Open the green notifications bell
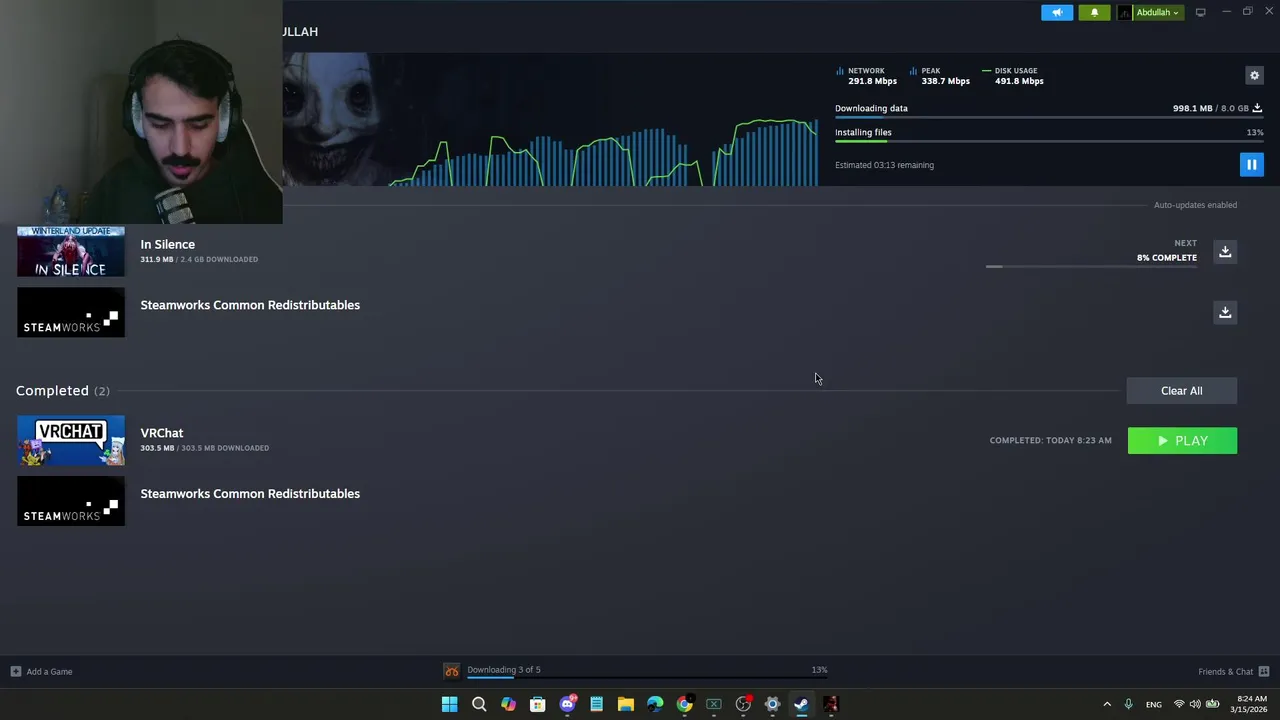 [x=1094, y=12]
